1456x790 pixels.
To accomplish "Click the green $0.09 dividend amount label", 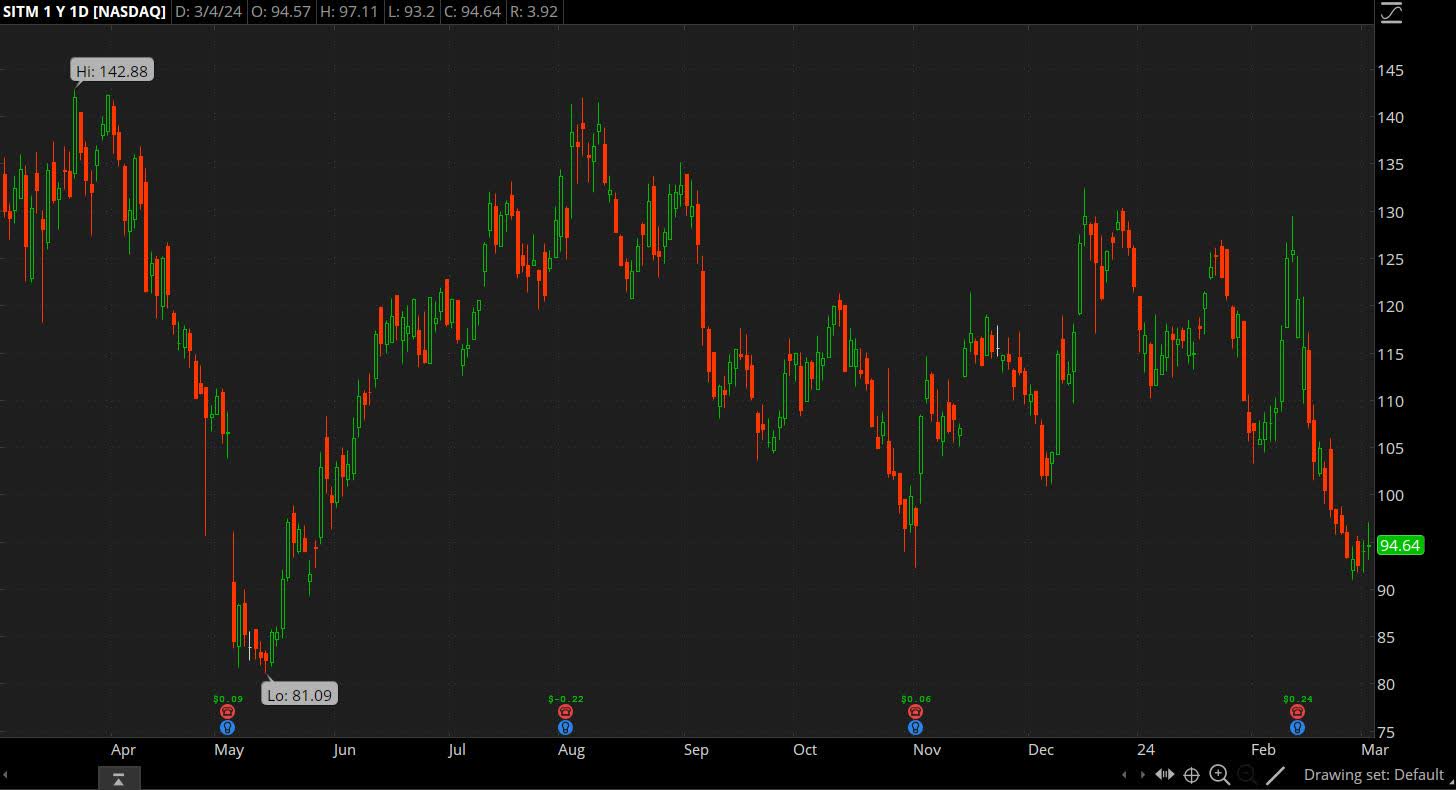I will (x=228, y=698).
